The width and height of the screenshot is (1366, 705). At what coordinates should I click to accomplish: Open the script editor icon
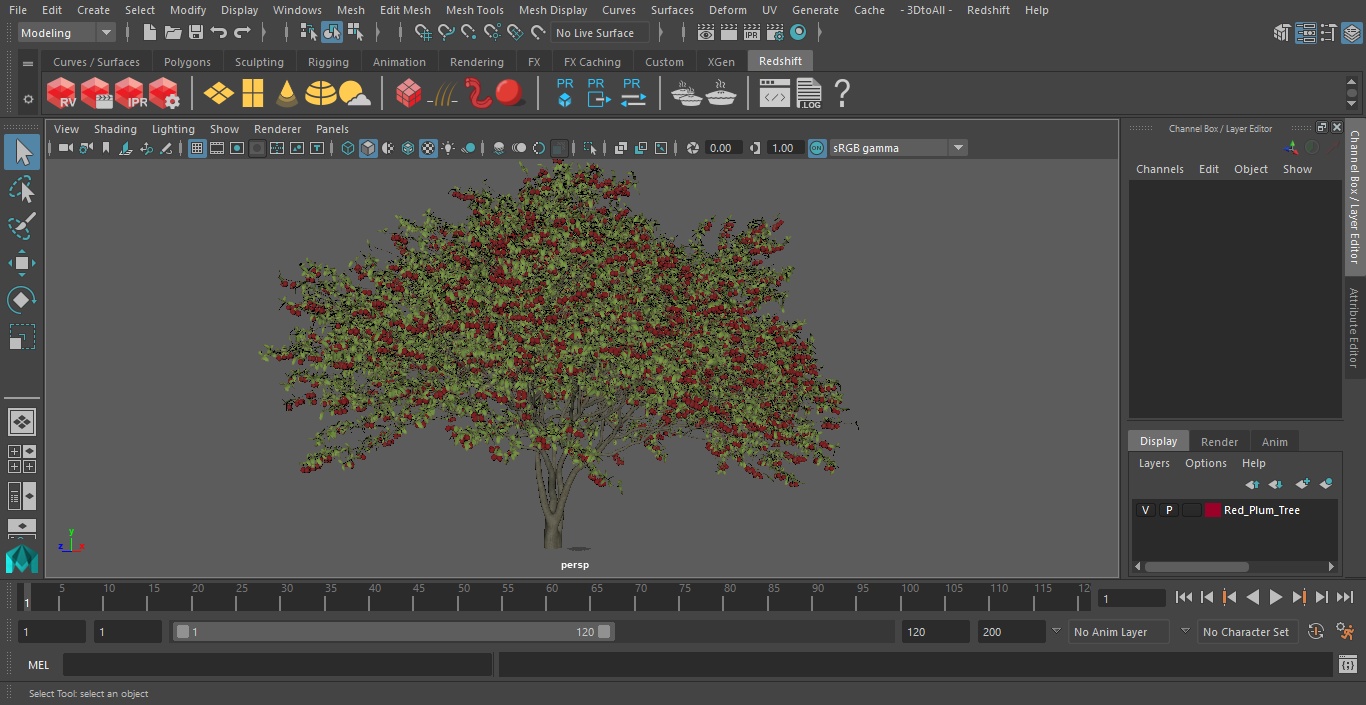click(1347, 664)
